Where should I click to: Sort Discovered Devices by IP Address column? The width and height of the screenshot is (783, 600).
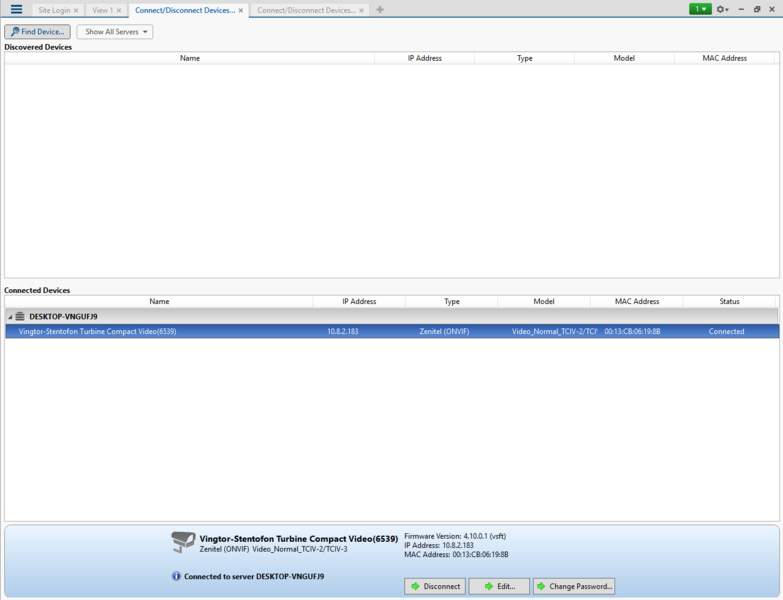click(424, 58)
